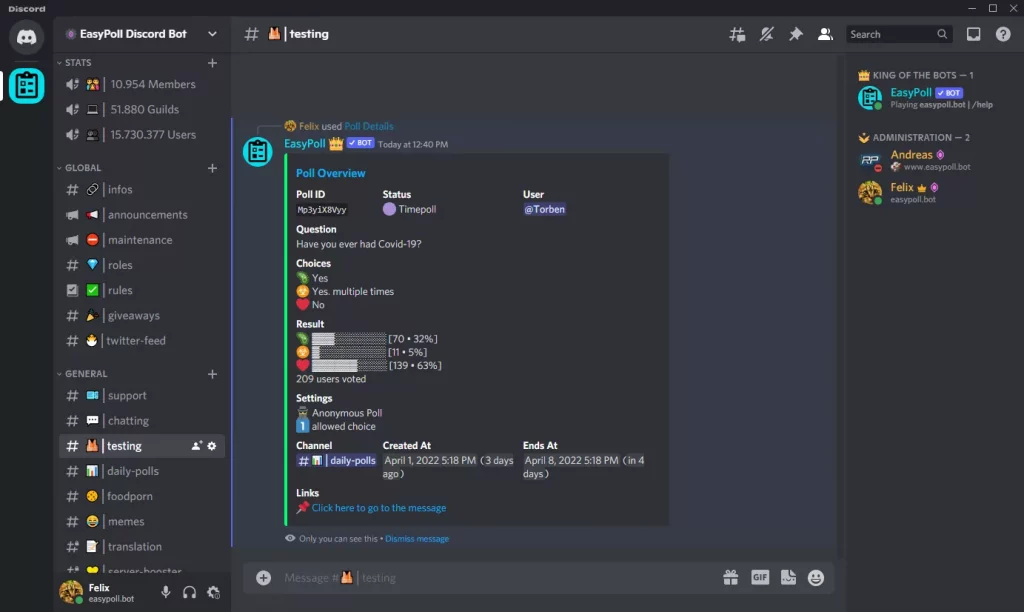
Task: Click here to go to the message
Action: tap(379, 507)
